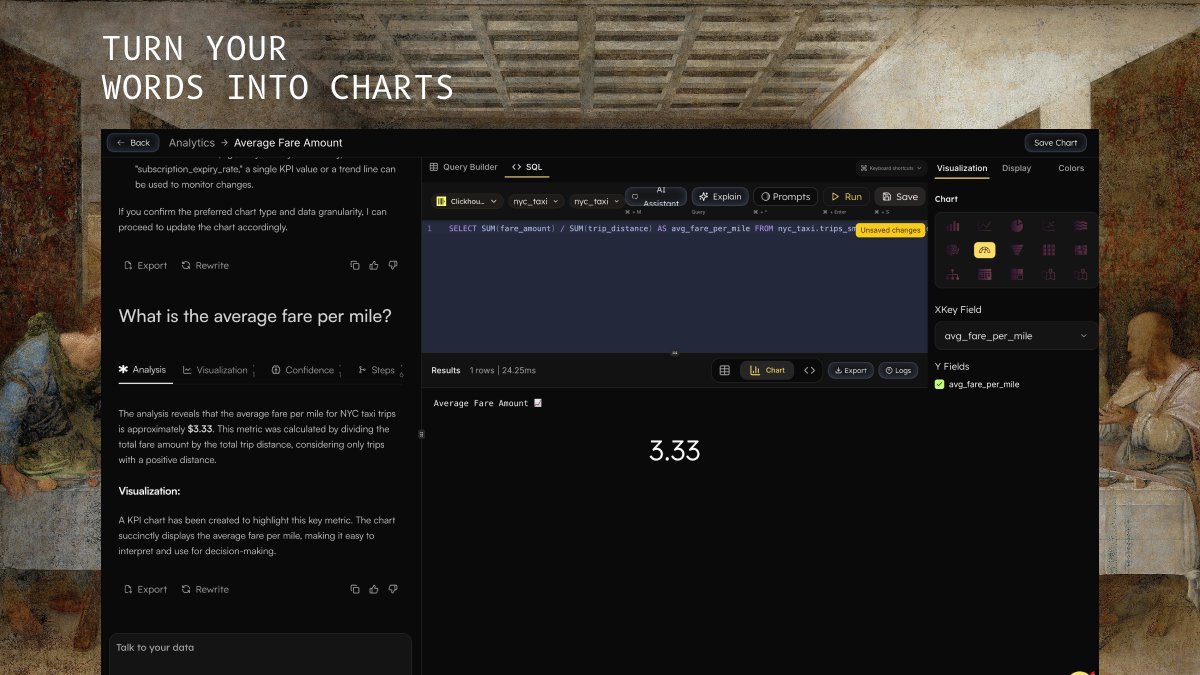Thumbs down the average fare analysis
The height and width of the screenshot is (675, 1200).
[393, 589]
